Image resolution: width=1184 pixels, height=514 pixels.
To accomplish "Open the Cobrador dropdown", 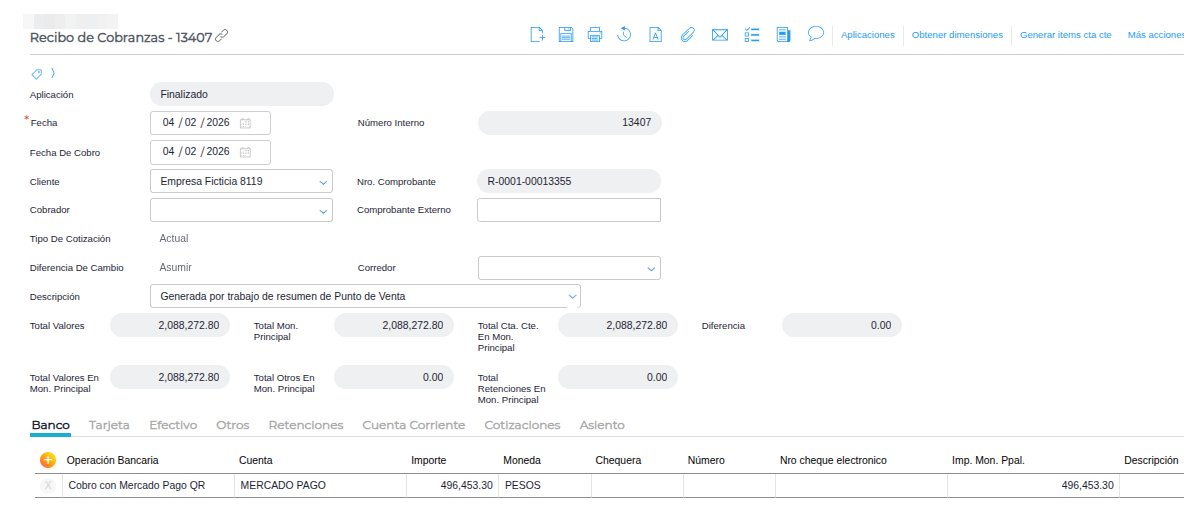I will click(323, 211).
